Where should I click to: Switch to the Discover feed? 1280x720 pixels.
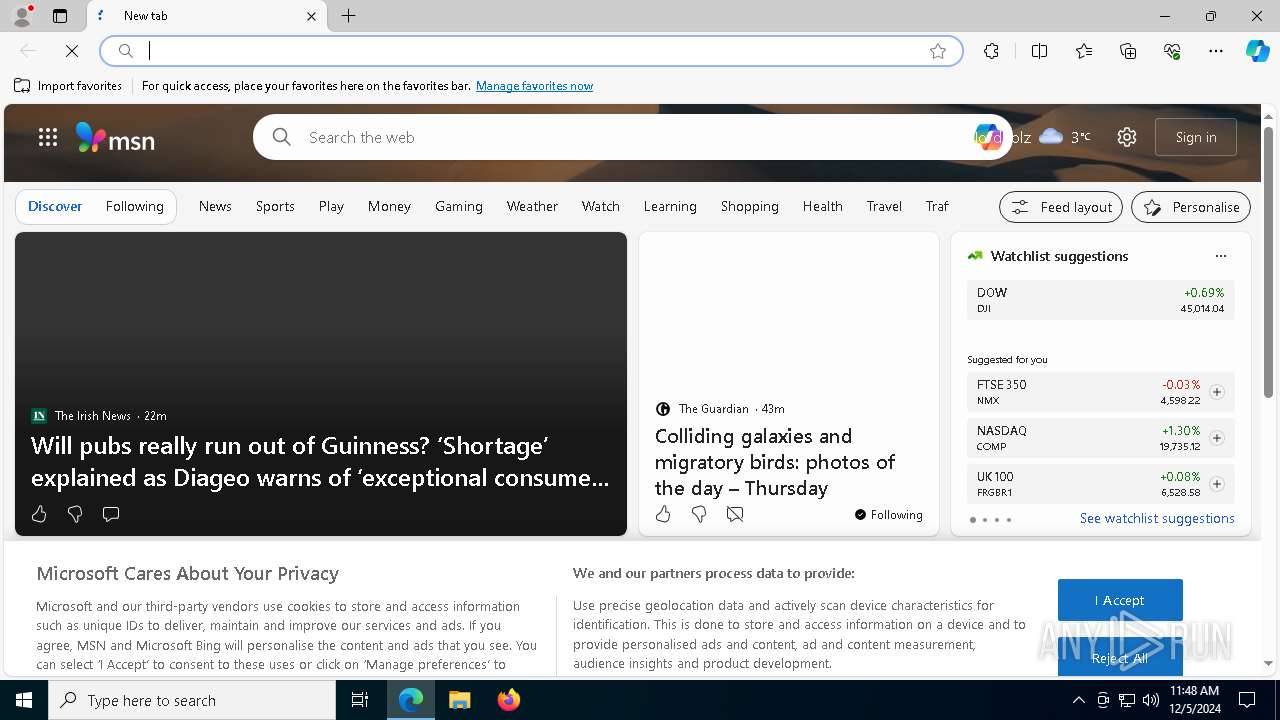55,206
